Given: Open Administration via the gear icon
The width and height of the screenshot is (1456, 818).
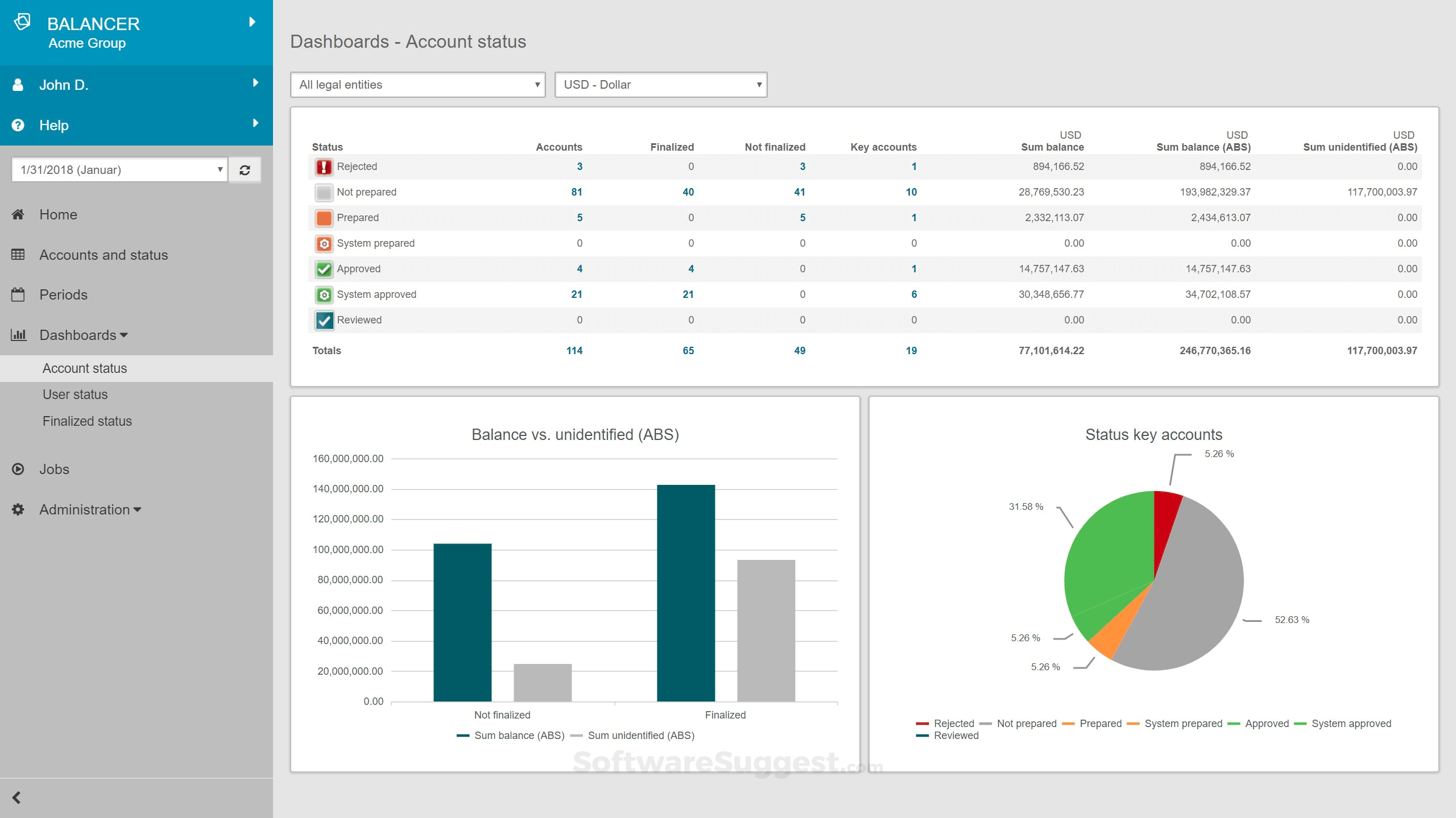Looking at the screenshot, I should tap(19, 509).
